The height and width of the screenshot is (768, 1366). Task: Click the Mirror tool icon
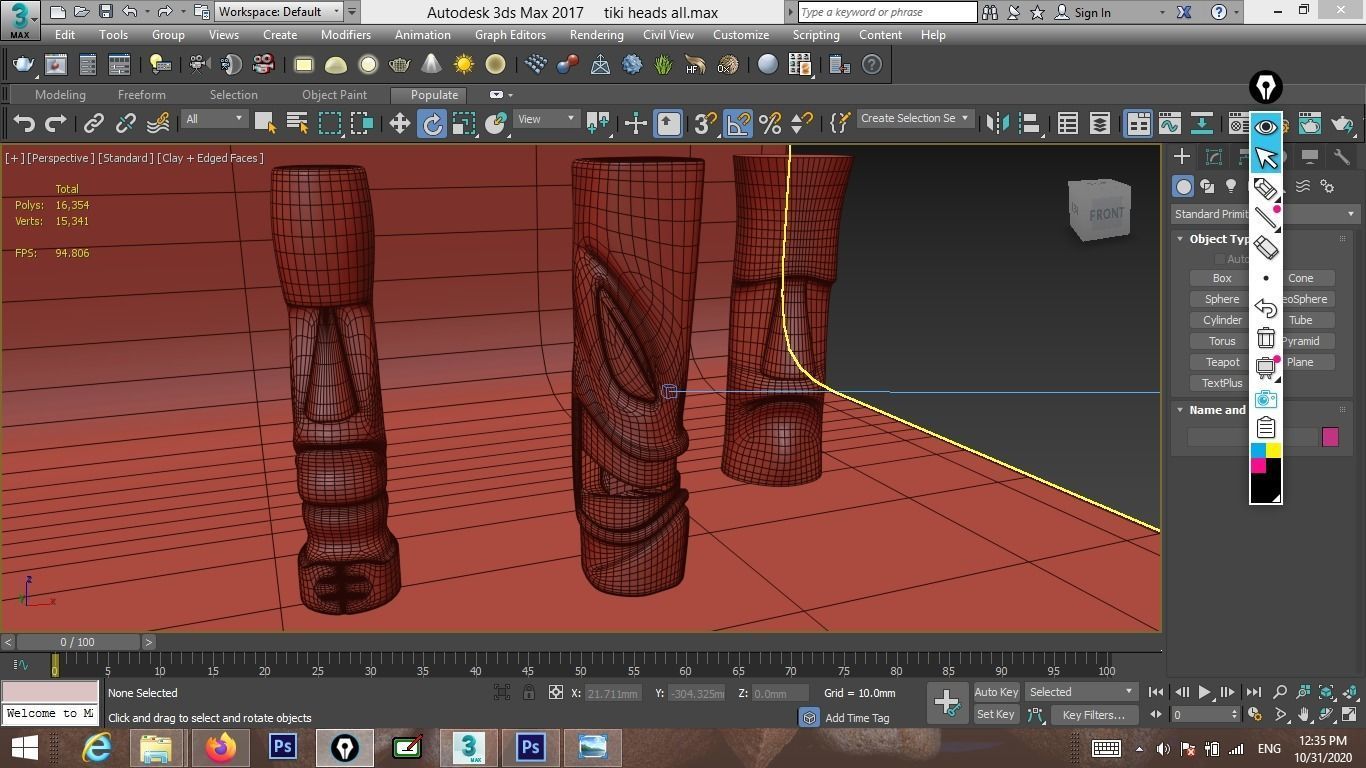coord(997,123)
